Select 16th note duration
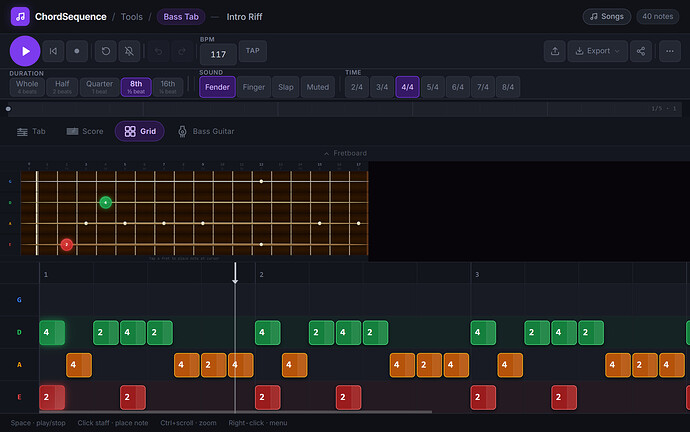690x432 pixels. tap(168, 87)
